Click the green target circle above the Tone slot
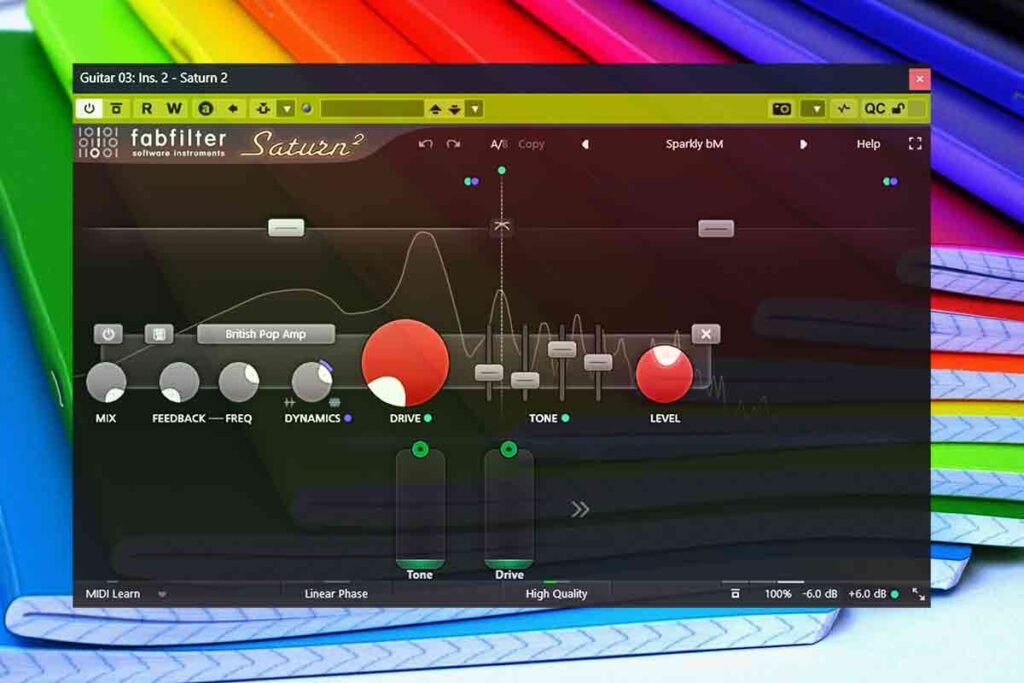This screenshot has height=683, width=1024. click(x=421, y=449)
